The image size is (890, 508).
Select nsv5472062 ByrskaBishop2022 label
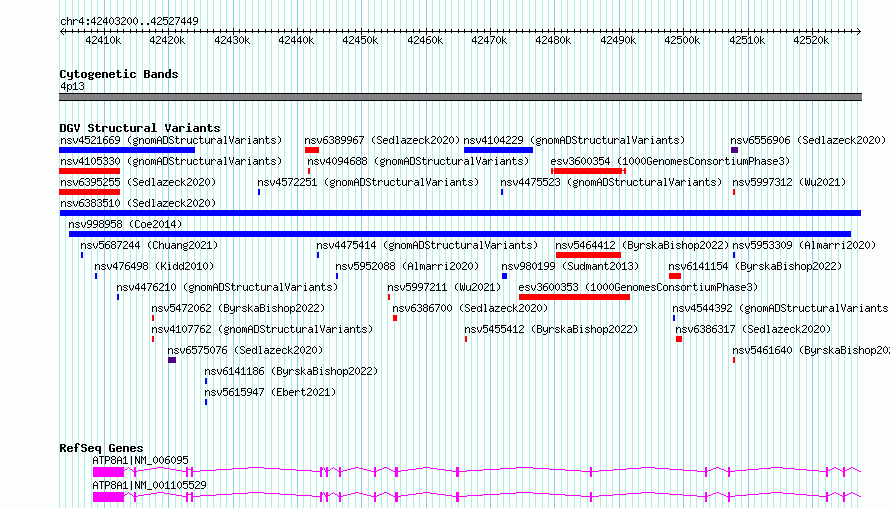pyautogui.click(x=238, y=308)
